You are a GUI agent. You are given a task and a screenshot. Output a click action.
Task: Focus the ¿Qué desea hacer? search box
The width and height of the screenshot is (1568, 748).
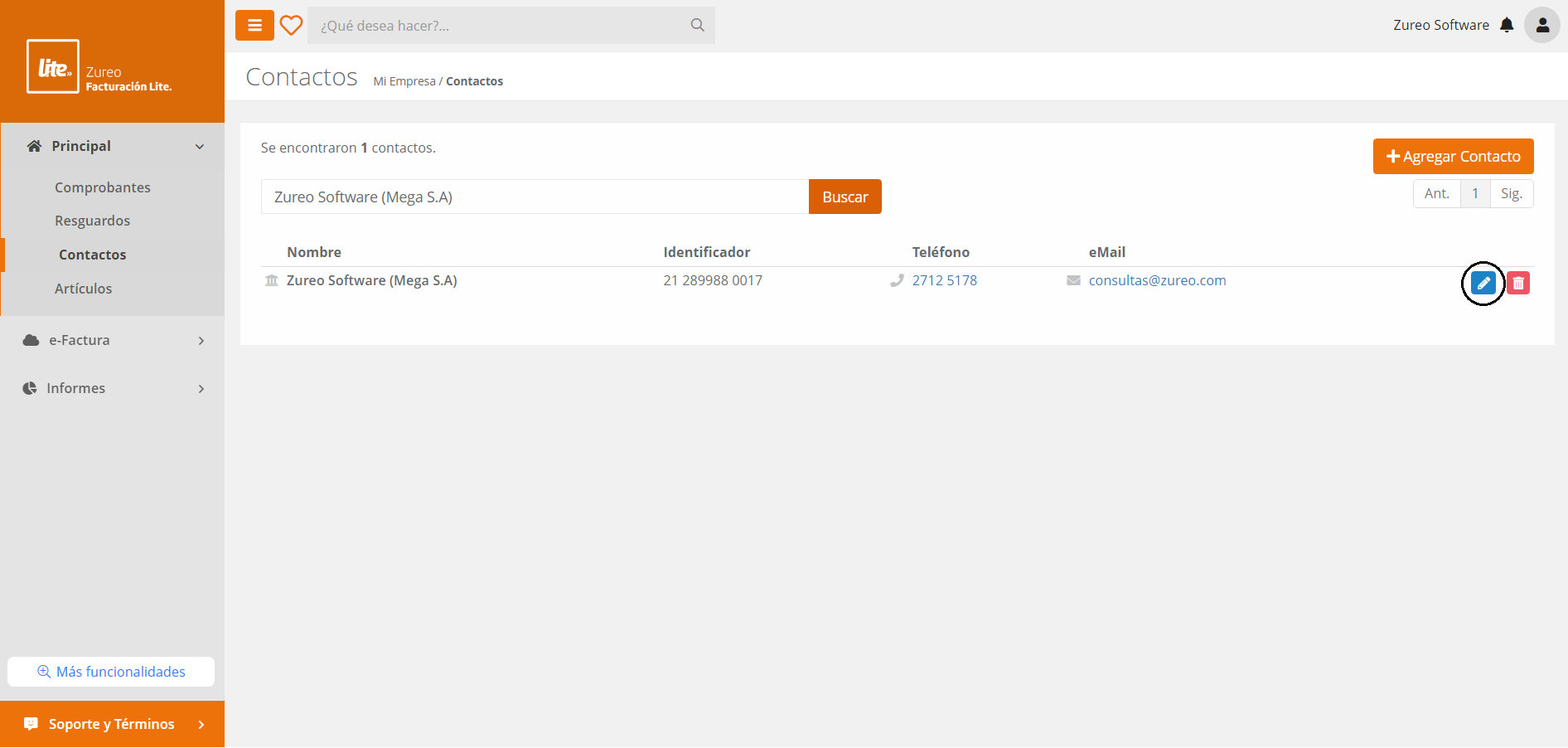(511, 26)
